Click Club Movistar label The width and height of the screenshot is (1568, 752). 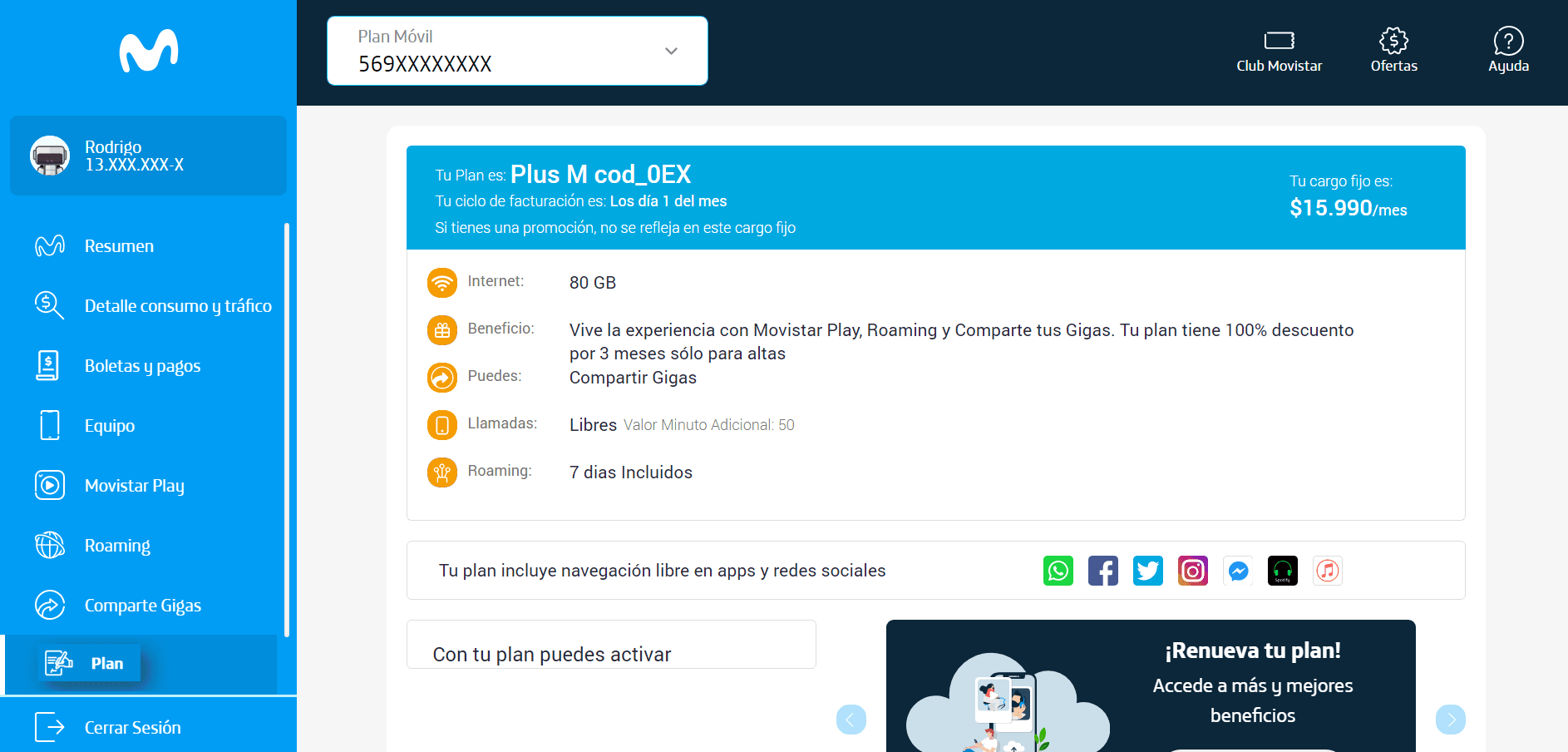(1280, 66)
